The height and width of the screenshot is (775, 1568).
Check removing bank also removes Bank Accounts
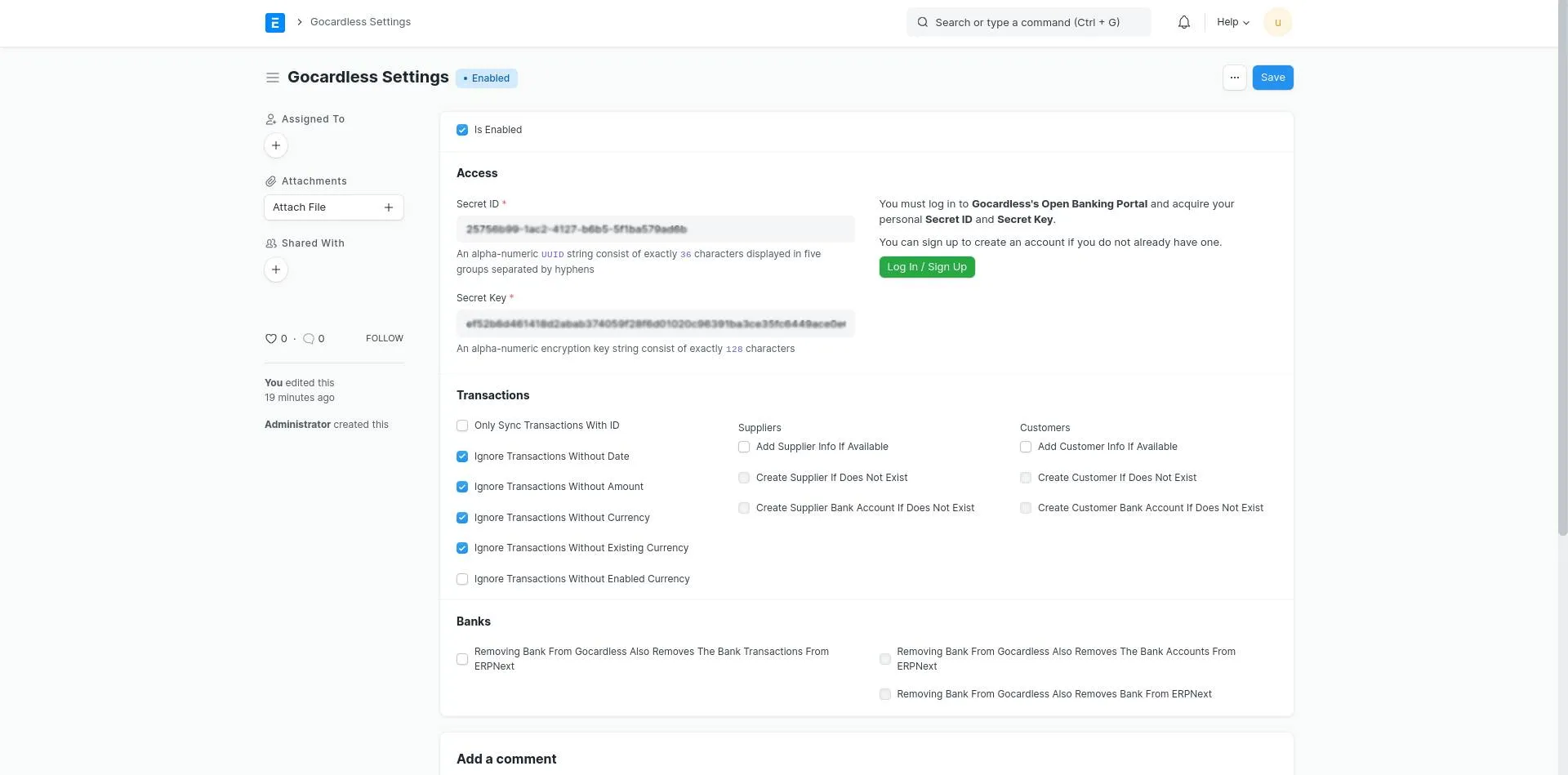click(885, 659)
